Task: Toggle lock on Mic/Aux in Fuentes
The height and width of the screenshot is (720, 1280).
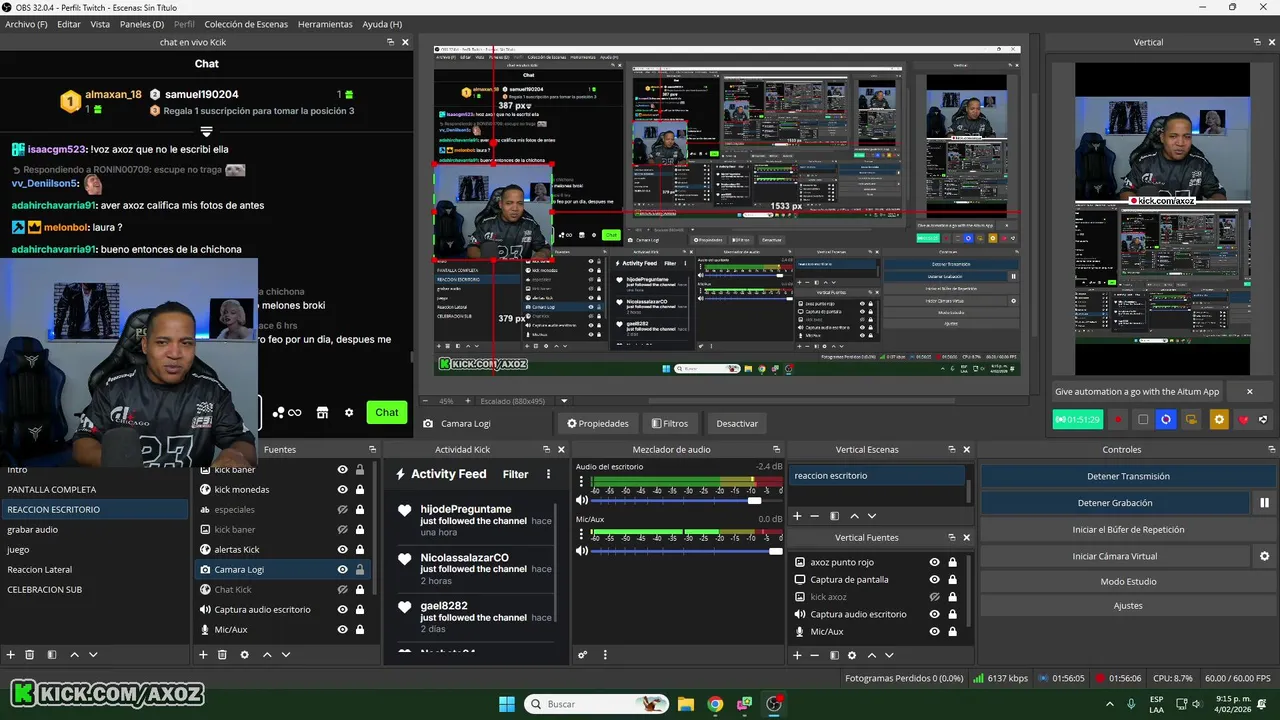Action: (x=360, y=629)
